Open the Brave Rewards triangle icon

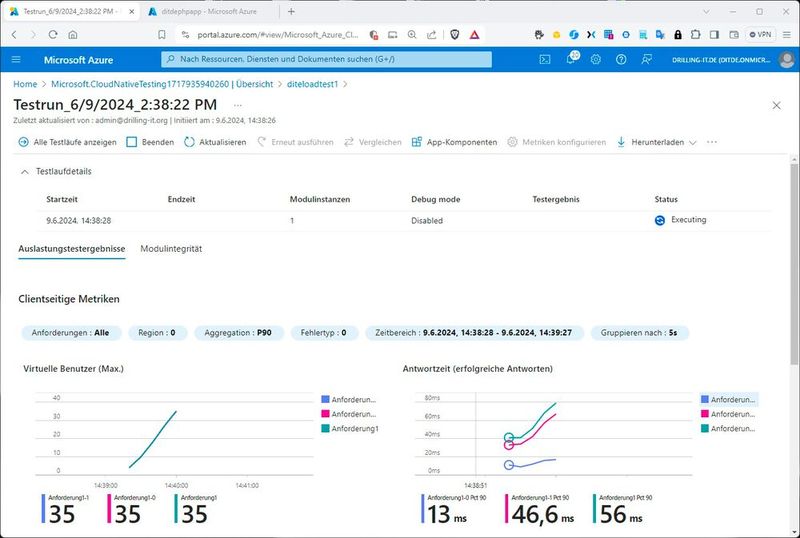click(474, 35)
